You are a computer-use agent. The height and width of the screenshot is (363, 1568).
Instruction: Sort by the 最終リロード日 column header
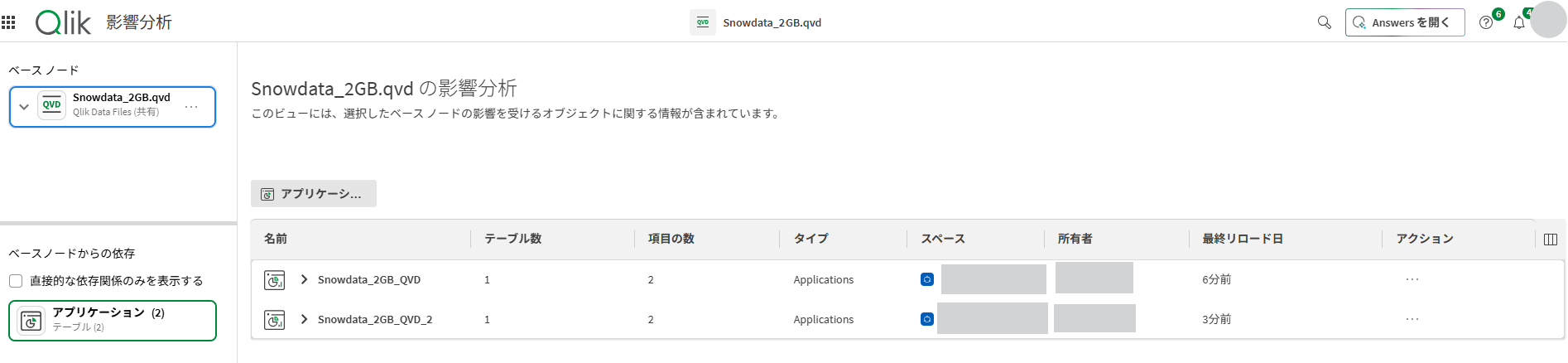pyautogui.click(x=1243, y=239)
